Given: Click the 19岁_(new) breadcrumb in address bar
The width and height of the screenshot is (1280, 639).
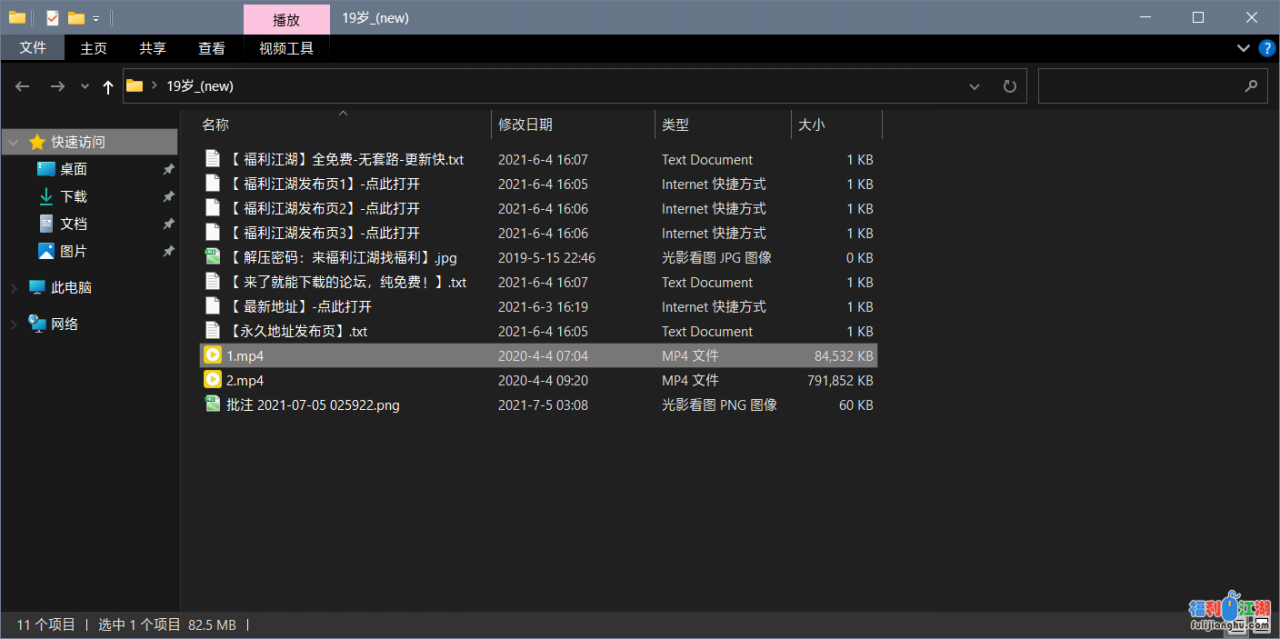Looking at the screenshot, I should [x=199, y=86].
